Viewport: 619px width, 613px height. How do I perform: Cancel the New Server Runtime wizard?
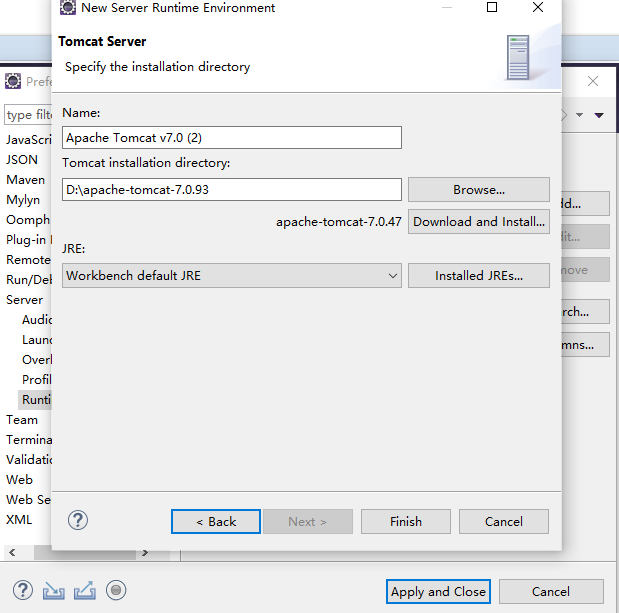pyautogui.click(x=504, y=521)
